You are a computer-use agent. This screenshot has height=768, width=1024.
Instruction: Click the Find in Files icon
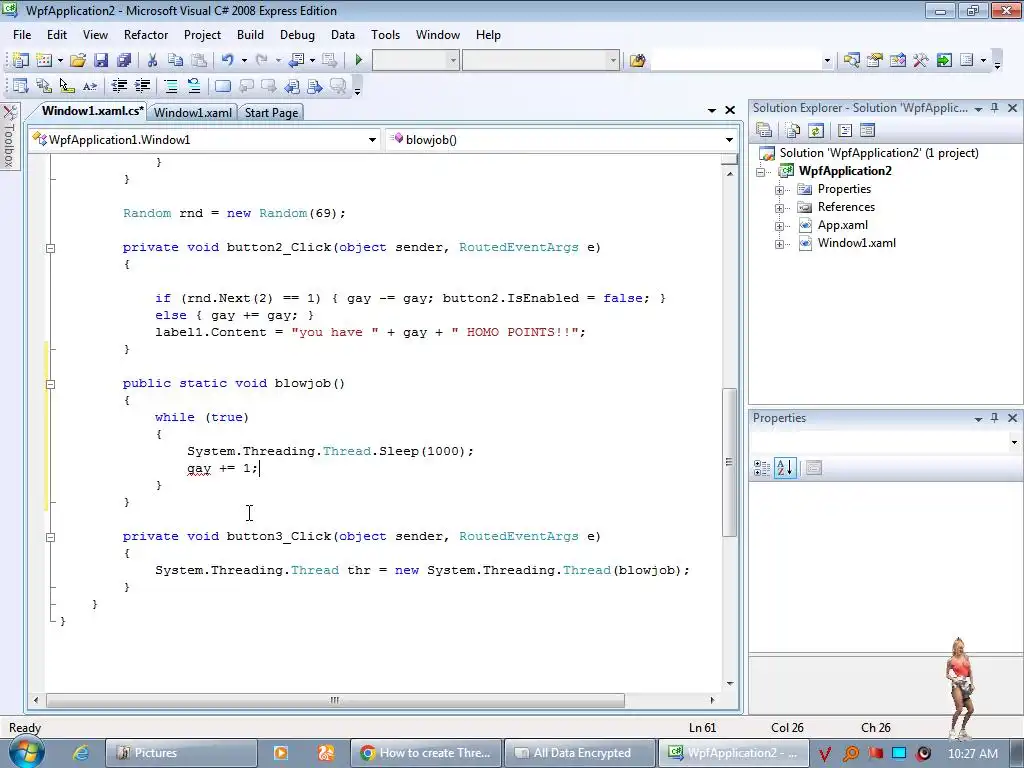637,60
